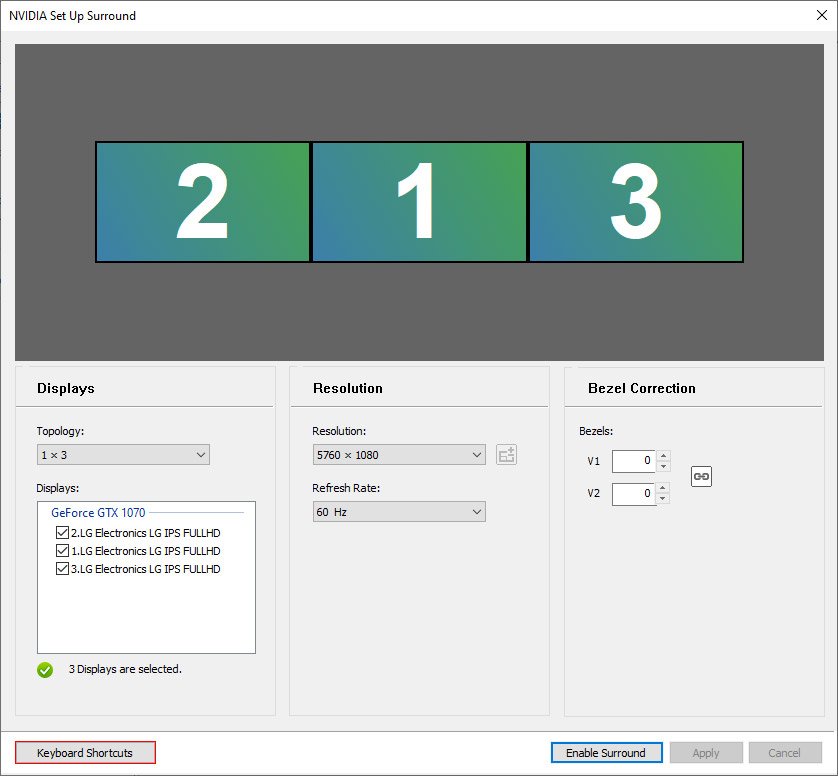This screenshot has height=776, width=838.
Task: Click the green checkmark status icon
Action: pyautogui.click(x=45, y=670)
